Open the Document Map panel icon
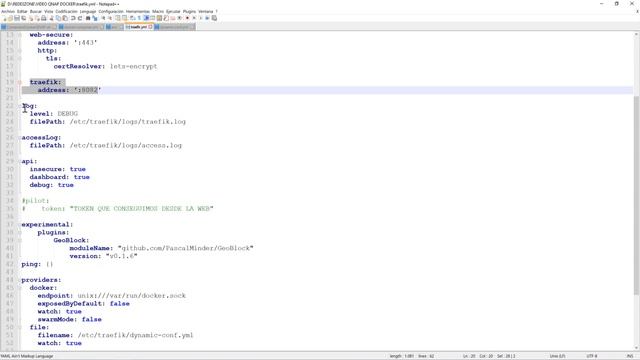Screen dimensions: 640x360 [159, 18]
